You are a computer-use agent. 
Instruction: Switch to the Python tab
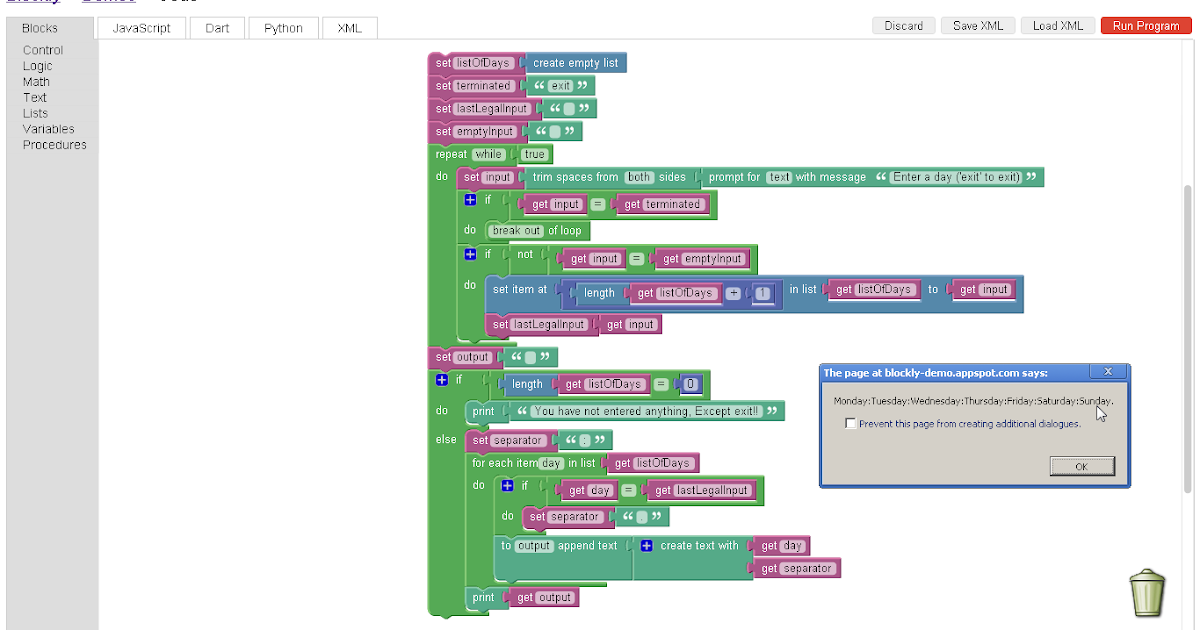[283, 27]
